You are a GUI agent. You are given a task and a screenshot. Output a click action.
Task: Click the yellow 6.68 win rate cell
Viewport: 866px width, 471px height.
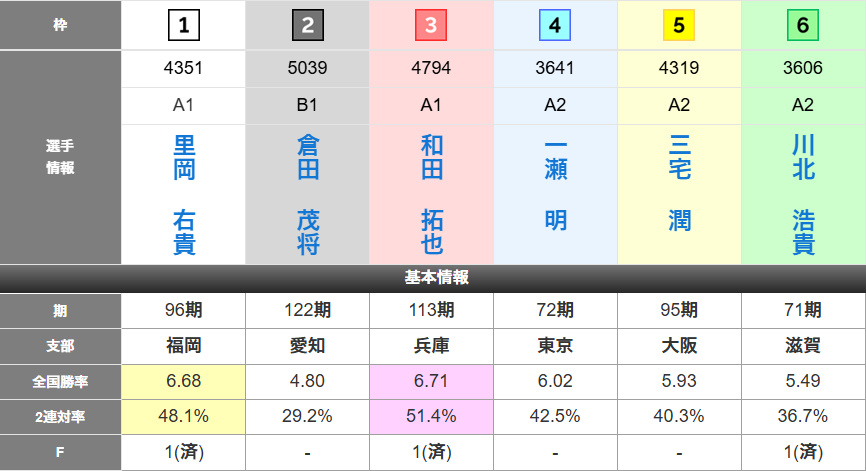[x=184, y=381]
